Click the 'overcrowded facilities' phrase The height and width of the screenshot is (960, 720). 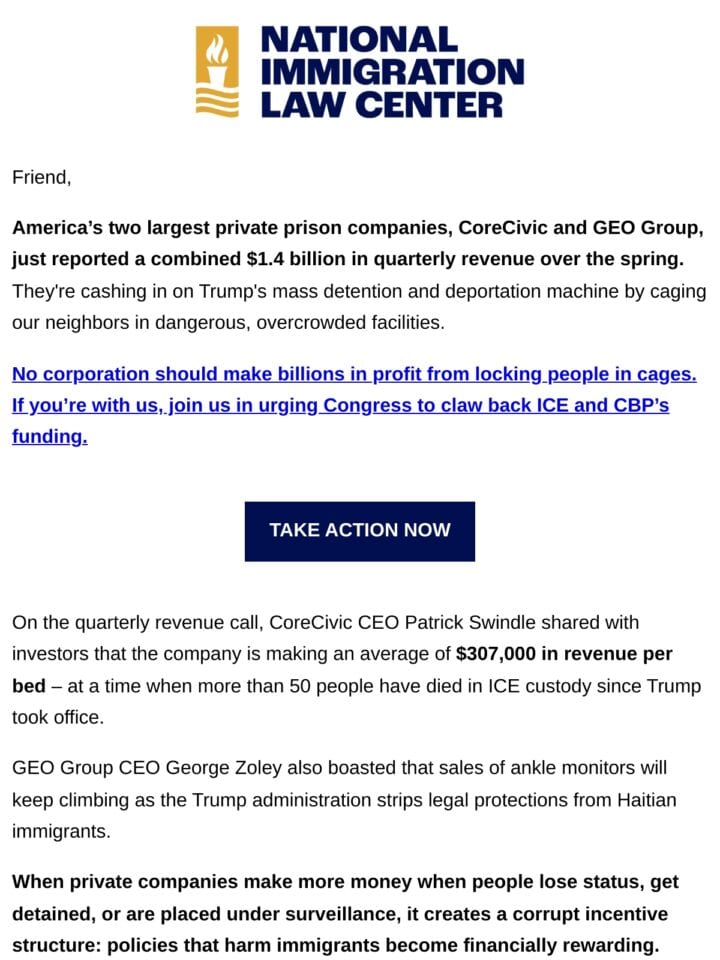[x=350, y=322]
